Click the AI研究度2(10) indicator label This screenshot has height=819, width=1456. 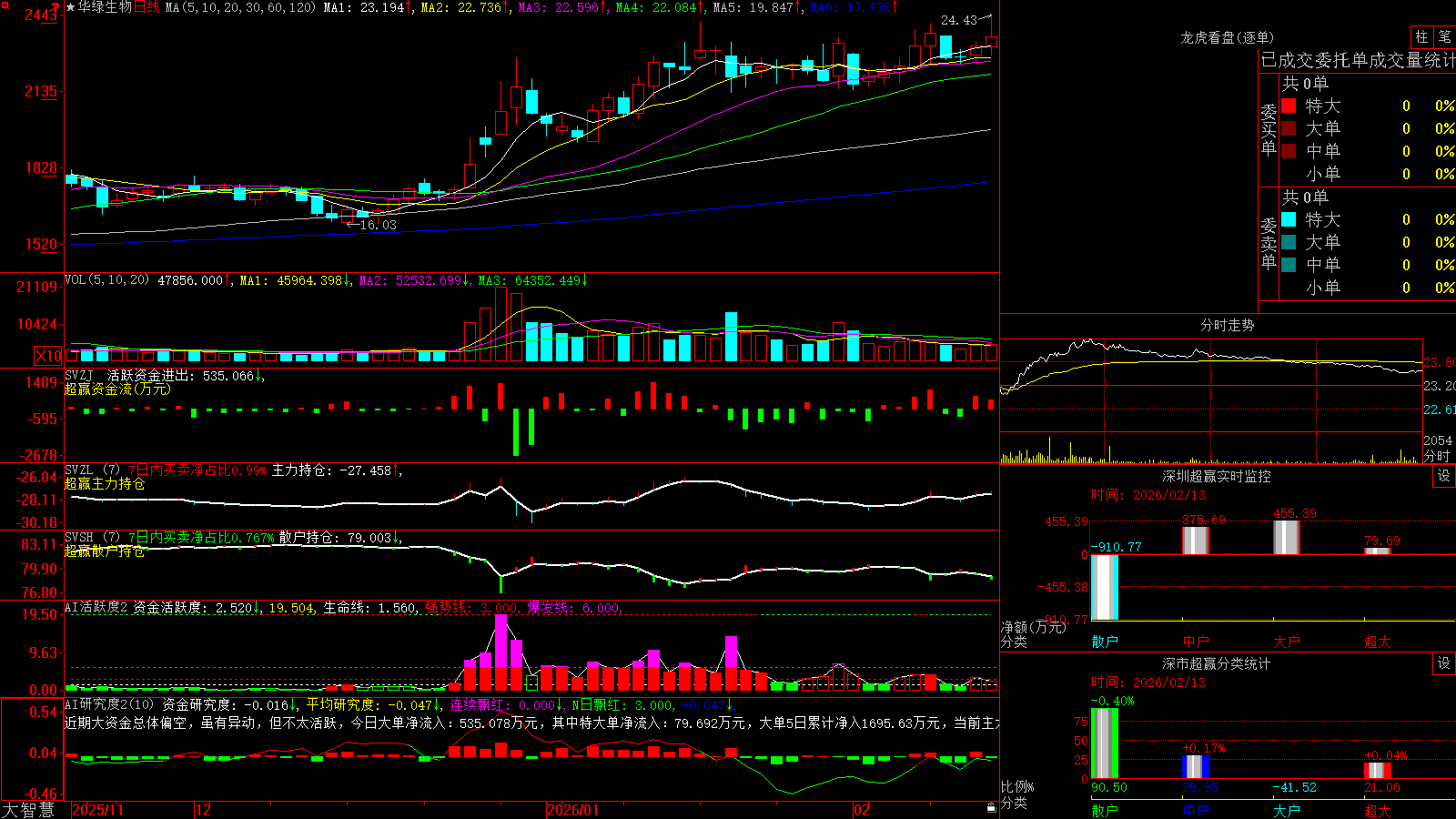[109, 704]
